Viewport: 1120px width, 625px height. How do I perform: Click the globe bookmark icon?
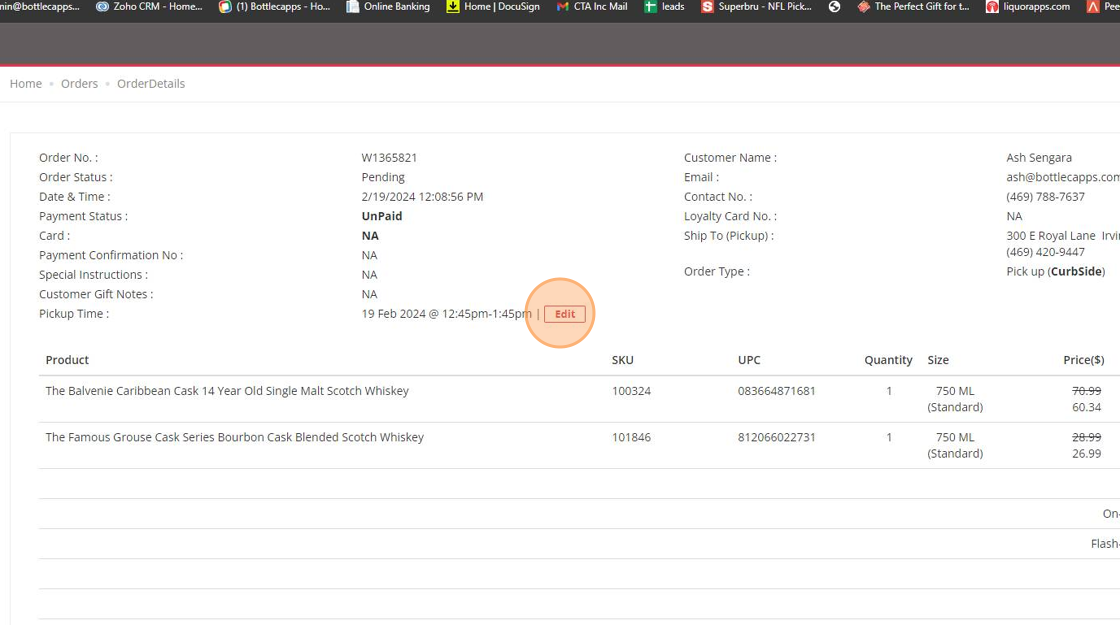pos(834,6)
